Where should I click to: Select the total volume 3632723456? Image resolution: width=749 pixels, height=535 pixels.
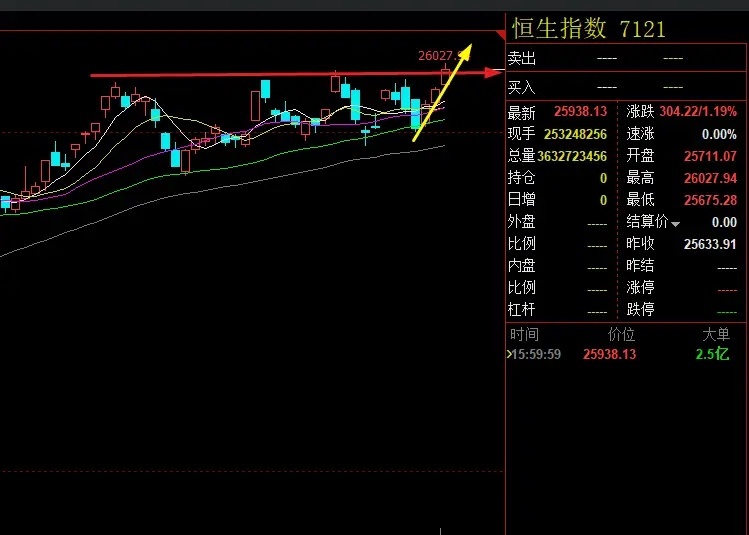click(x=572, y=156)
